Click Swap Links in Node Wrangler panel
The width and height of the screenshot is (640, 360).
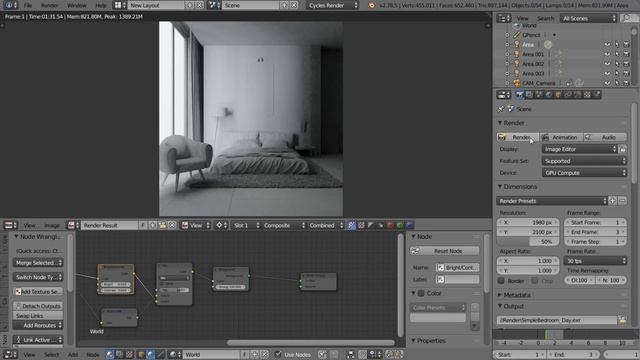[38, 316]
